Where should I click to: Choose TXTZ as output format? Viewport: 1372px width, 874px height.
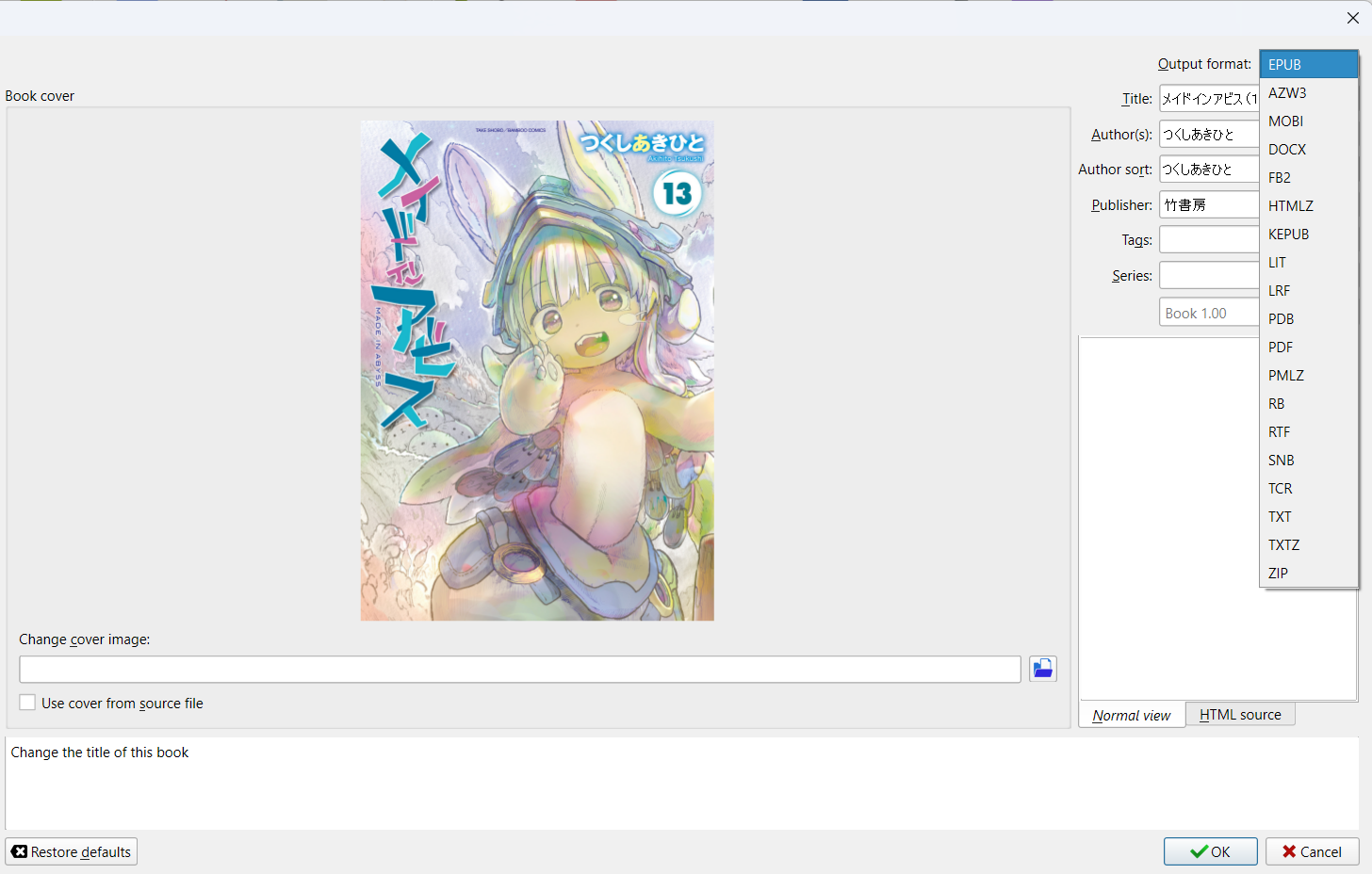tap(1309, 544)
